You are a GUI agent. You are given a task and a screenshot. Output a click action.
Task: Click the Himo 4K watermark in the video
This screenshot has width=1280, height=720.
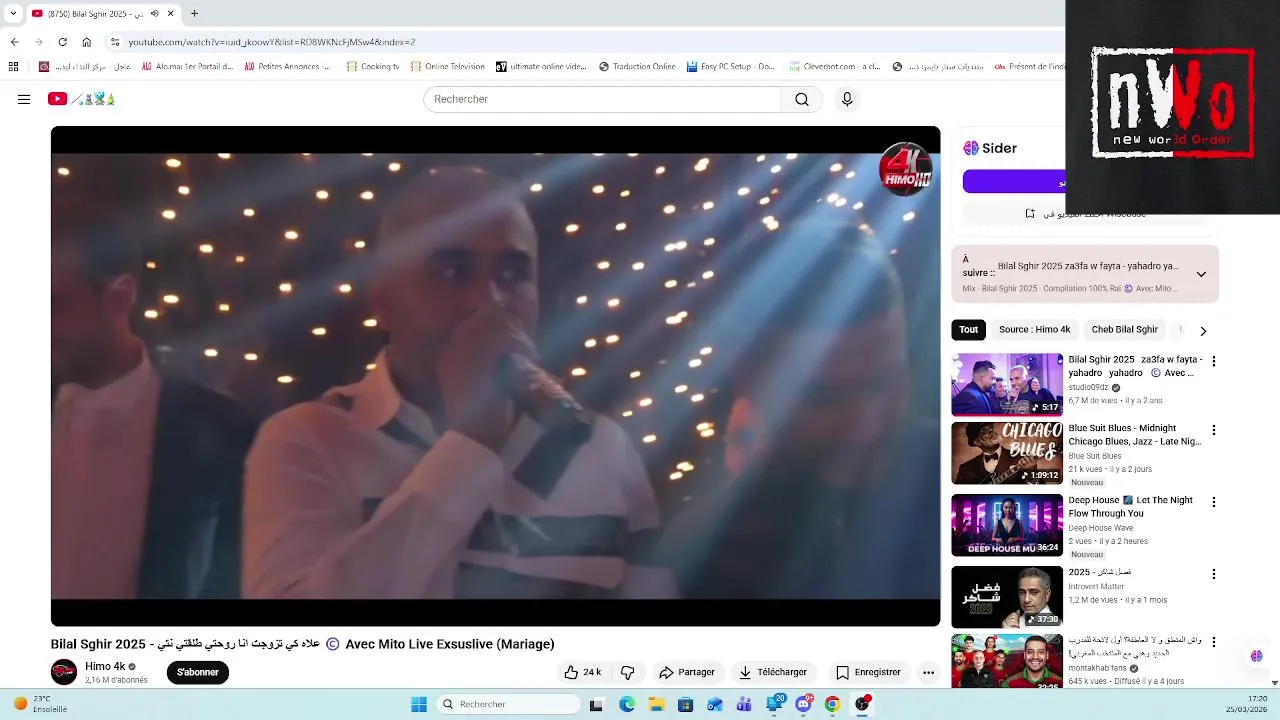(x=905, y=169)
